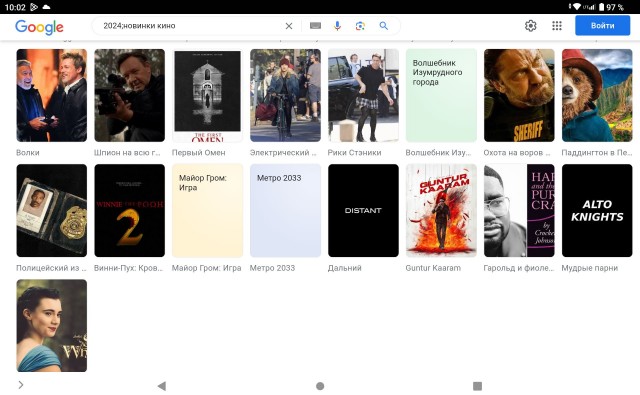
Task: Open quick settings gear icon
Action: pos(530,26)
